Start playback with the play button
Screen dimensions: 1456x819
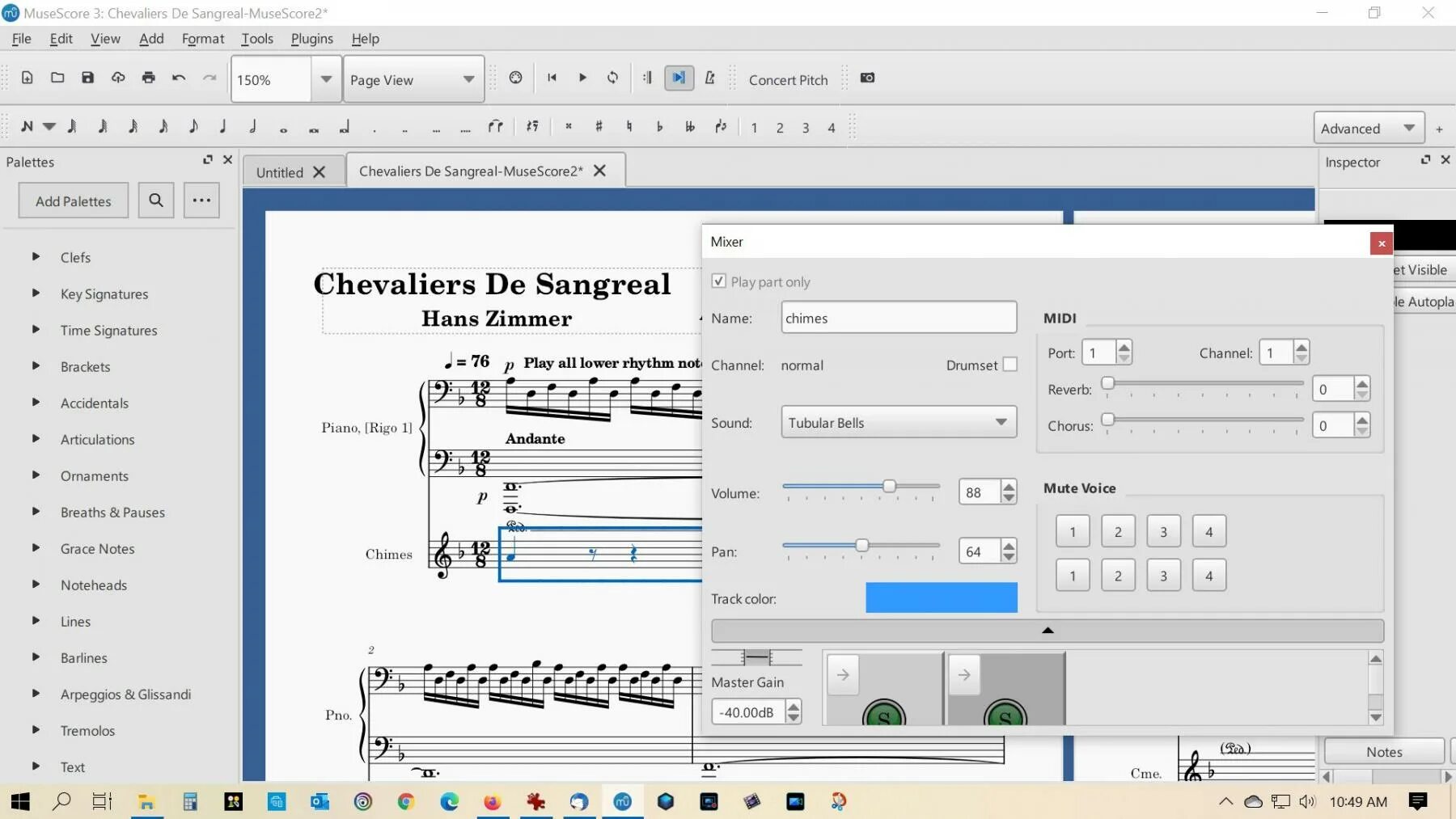click(x=582, y=78)
